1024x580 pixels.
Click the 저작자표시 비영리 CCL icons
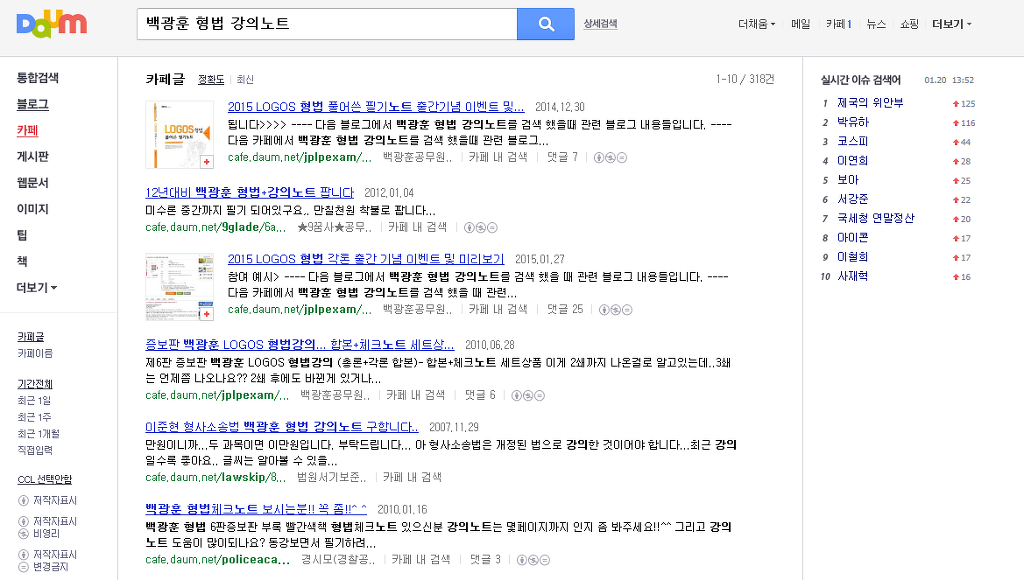point(24,527)
